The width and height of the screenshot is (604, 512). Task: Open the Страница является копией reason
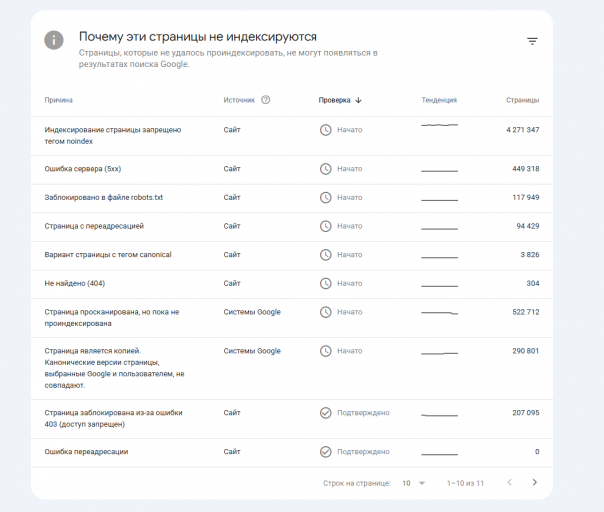[x=292, y=368]
